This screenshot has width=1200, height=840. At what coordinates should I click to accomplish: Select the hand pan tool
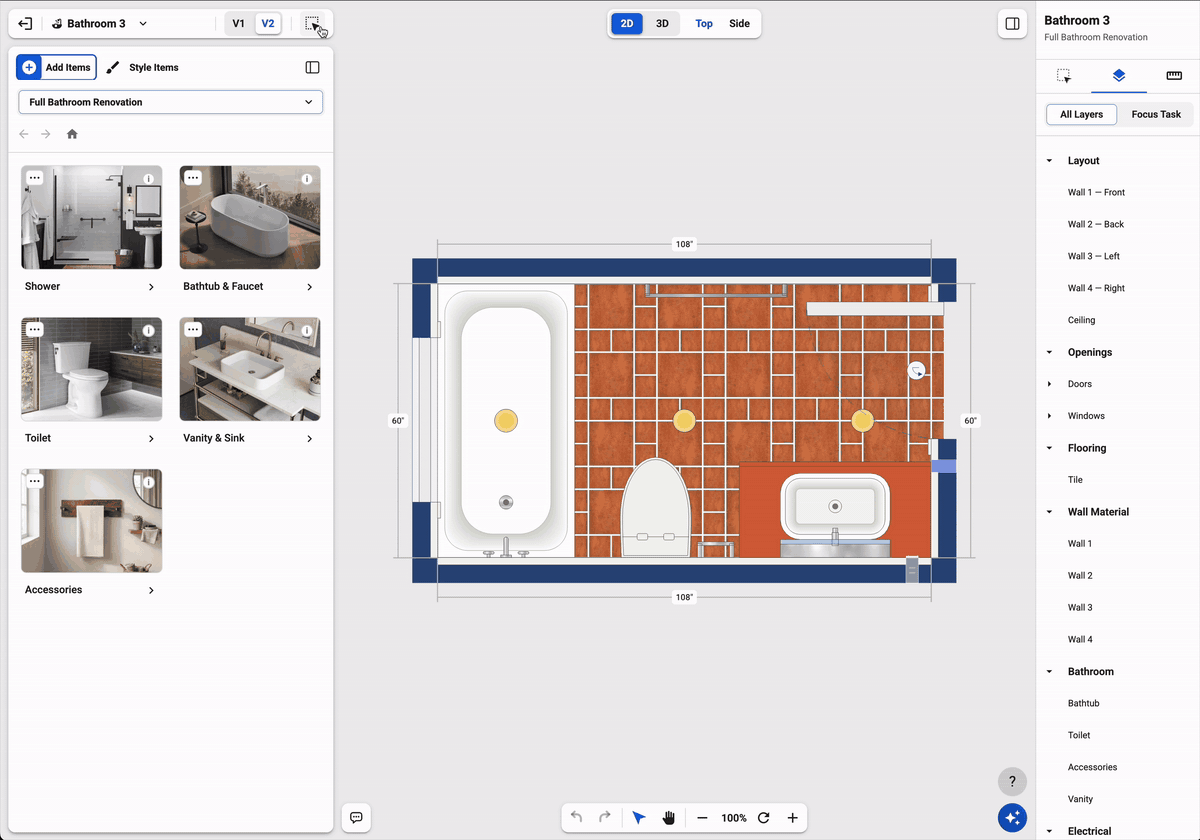(668, 818)
